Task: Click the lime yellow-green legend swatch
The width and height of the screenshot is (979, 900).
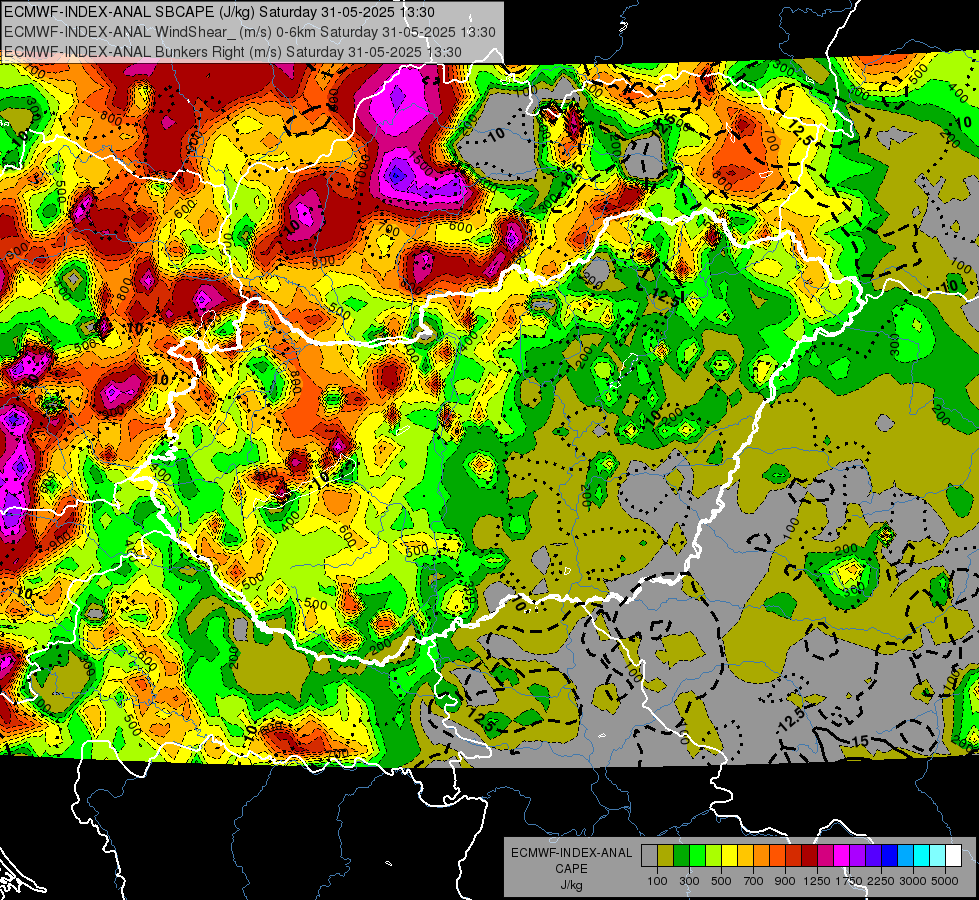Action: (714, 856)
